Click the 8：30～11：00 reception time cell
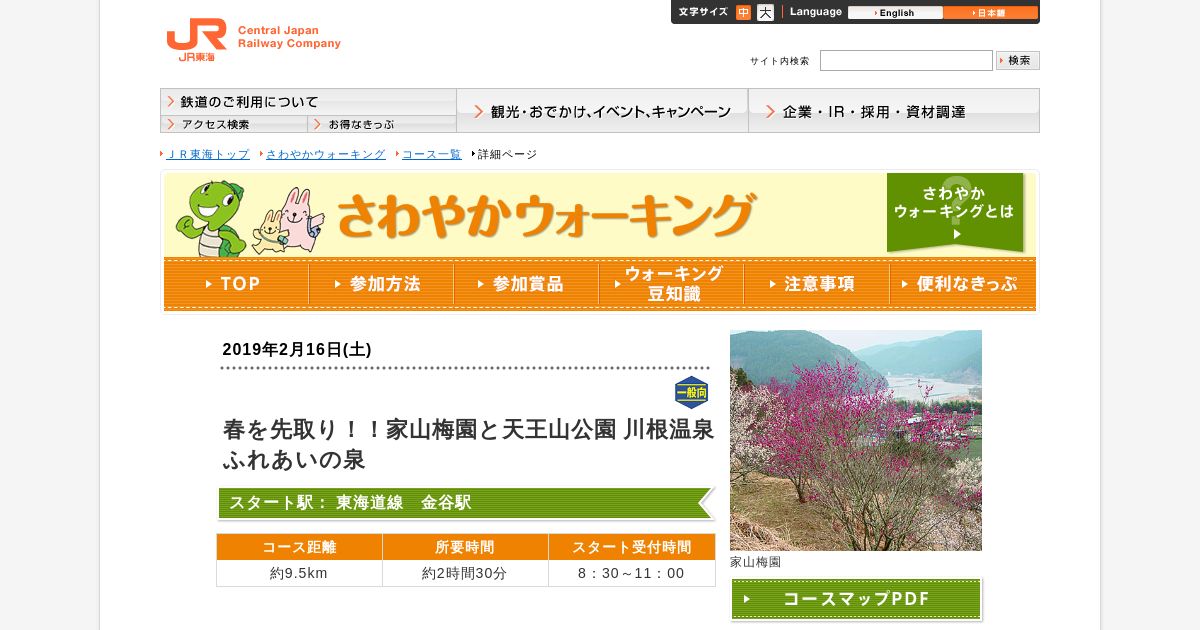Screen dimensions: 1200x630 click(632, 573)
